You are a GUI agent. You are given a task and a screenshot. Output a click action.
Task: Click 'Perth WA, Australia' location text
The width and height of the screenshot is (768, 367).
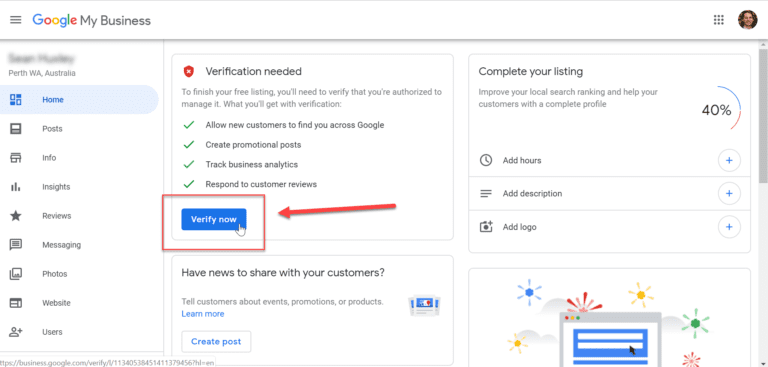click(42, 73)
